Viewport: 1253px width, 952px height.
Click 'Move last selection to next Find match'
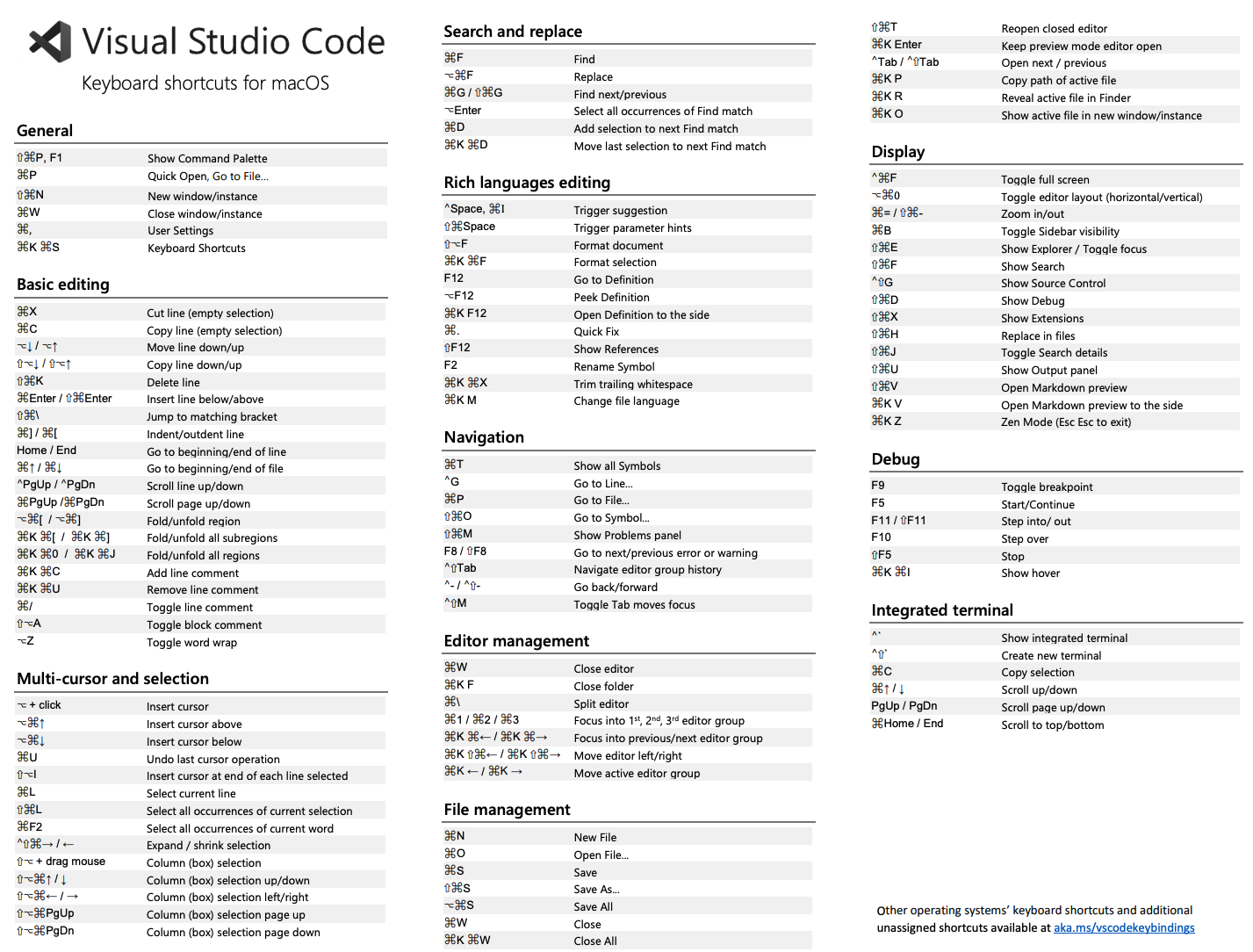(670, 147)
